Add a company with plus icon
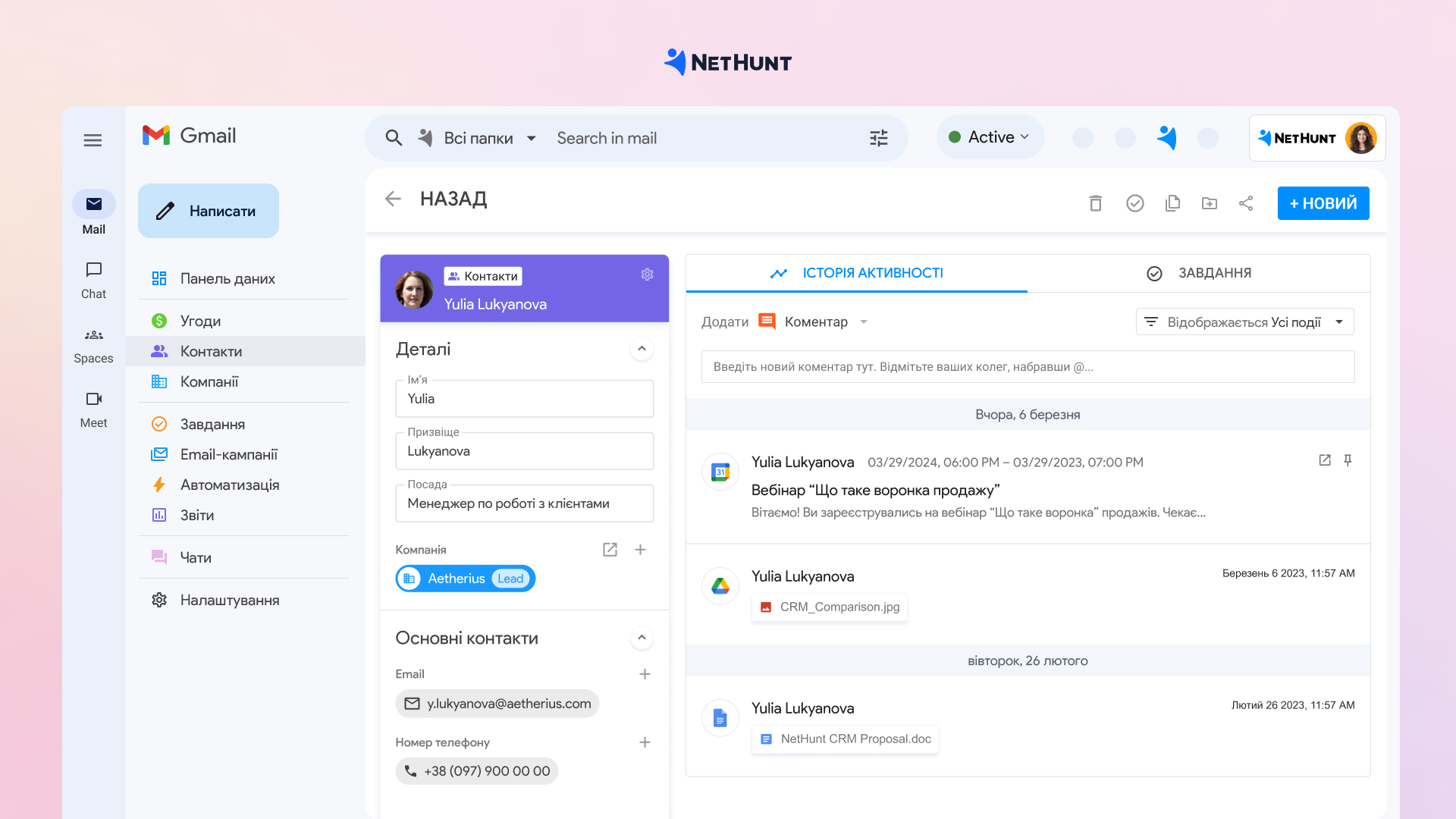 point(640,550)
